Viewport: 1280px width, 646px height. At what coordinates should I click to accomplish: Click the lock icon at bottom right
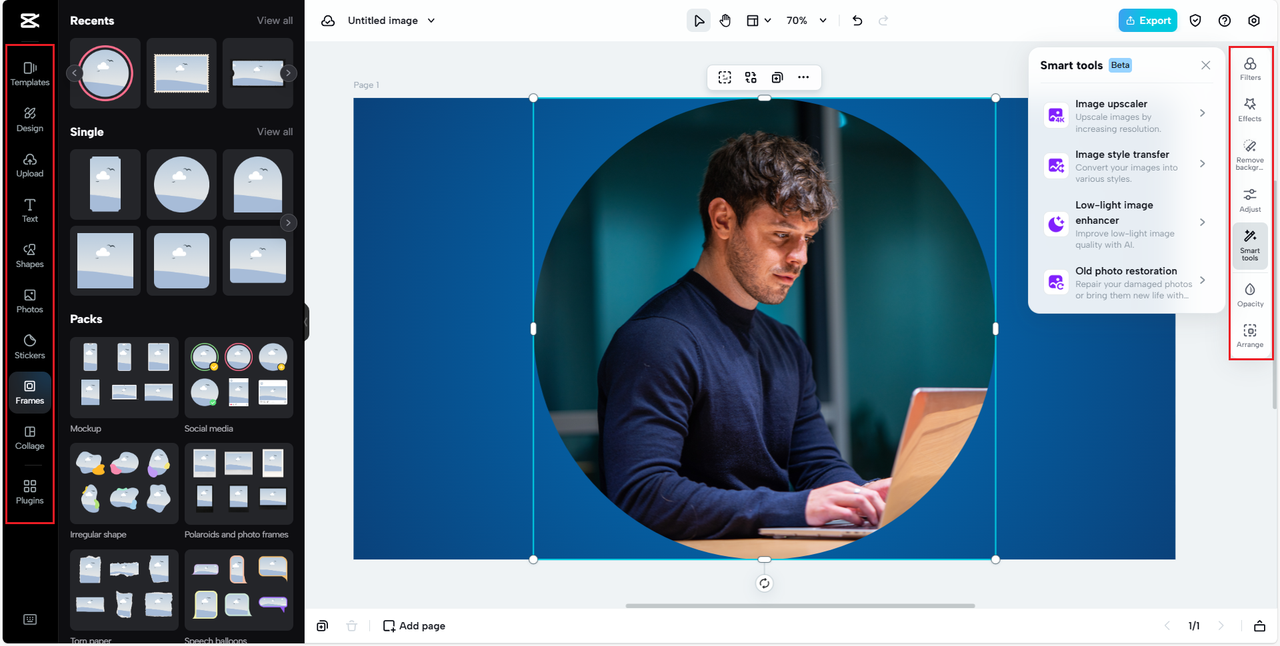(x=1260, y=626)
